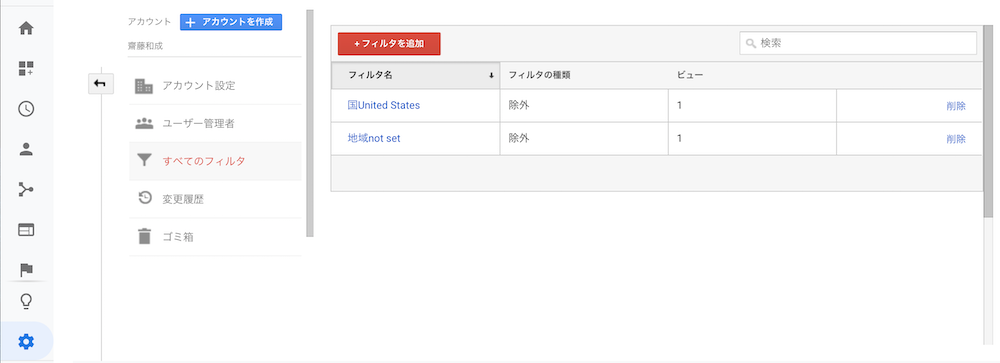Open the 国United States filter link
Screen dimensions: 1000x363
click(383, 105)
